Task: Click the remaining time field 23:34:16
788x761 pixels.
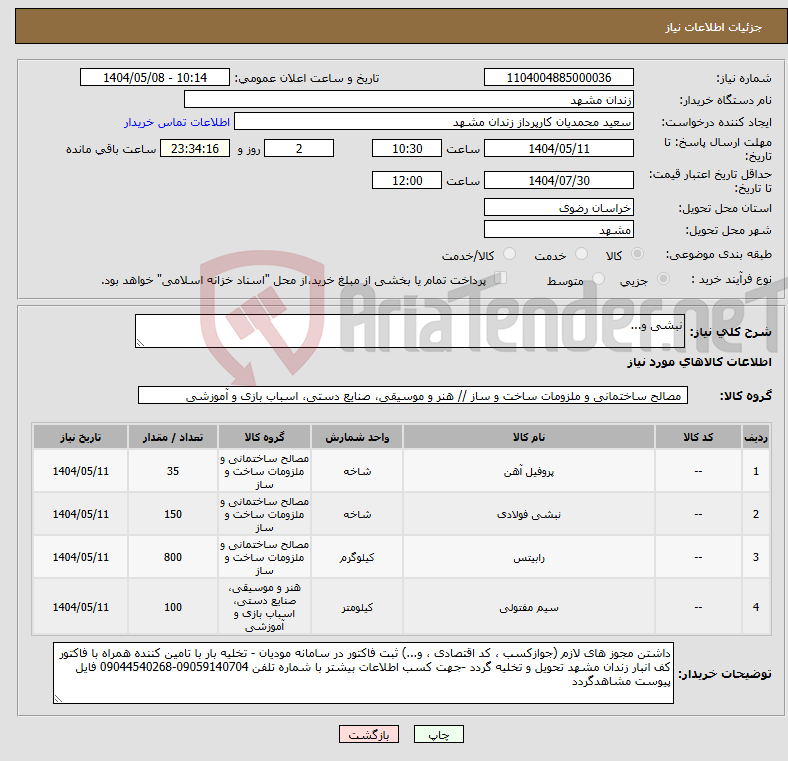Action: (x=195, y=148)
